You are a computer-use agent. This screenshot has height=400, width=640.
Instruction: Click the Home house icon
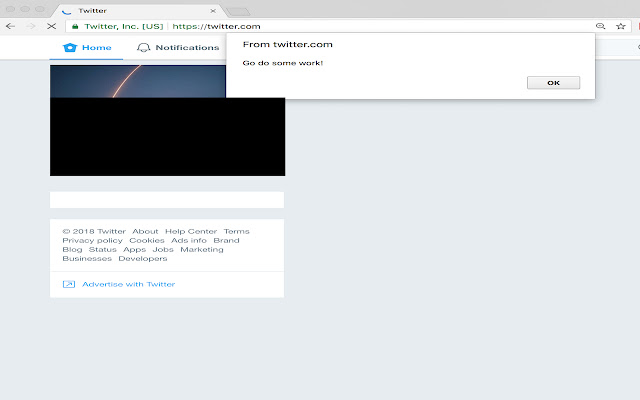tap(70, 47)
